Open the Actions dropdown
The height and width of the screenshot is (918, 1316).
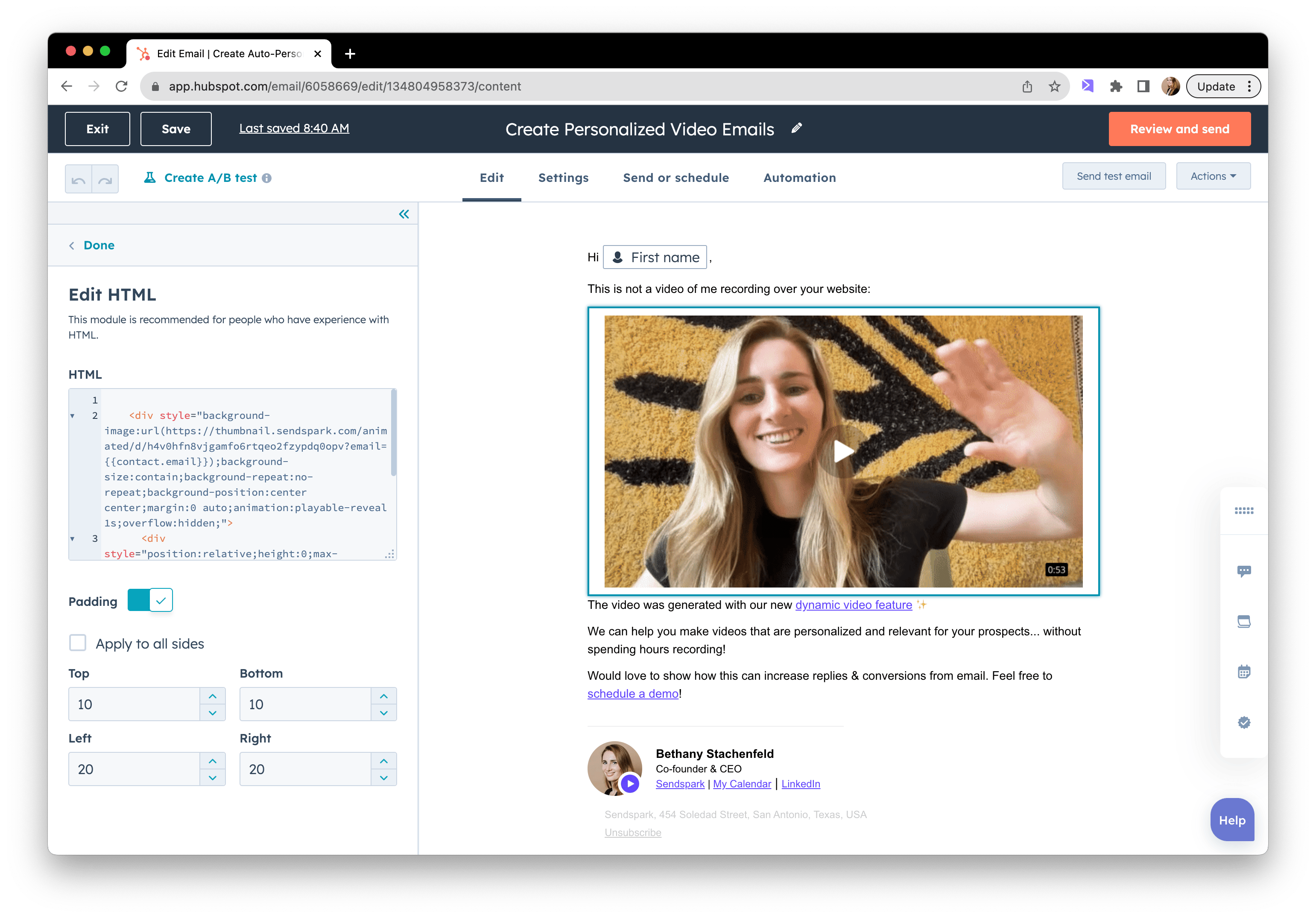[1213, 176]
